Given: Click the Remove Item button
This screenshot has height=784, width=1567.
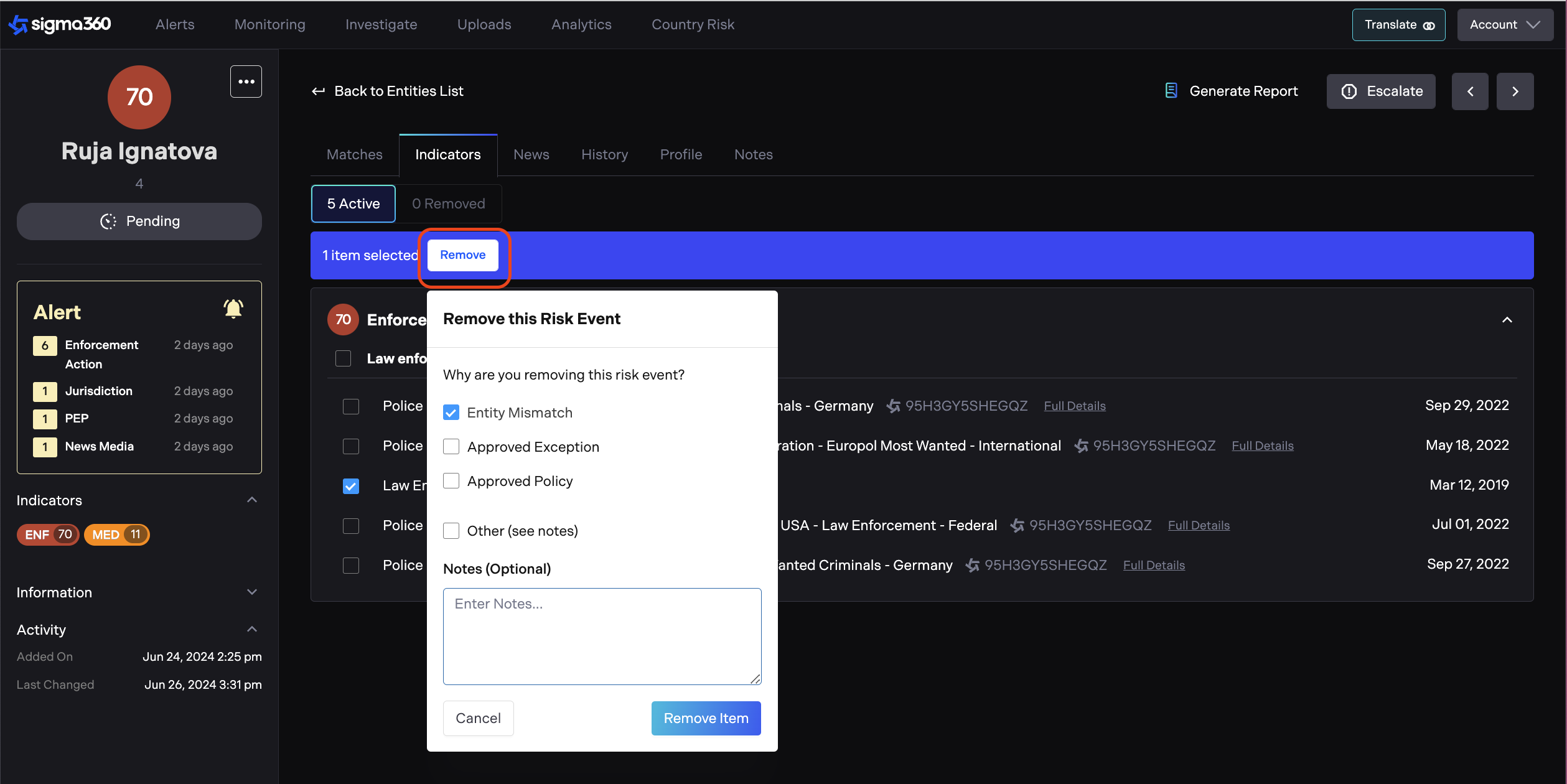Looking at the screenshot, I should coord(706,718).
